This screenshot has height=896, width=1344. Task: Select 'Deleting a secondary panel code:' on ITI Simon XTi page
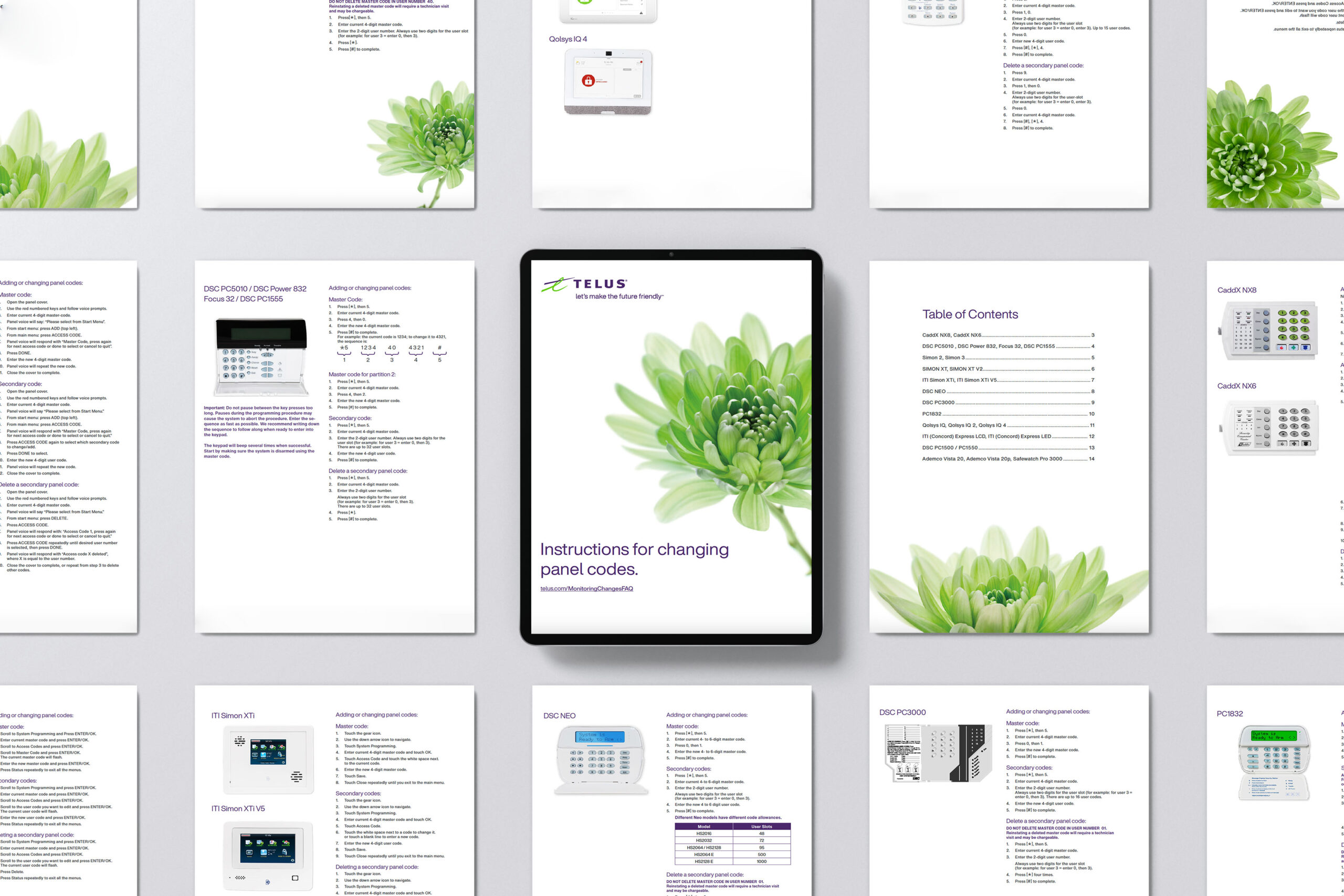click(376, 868)
